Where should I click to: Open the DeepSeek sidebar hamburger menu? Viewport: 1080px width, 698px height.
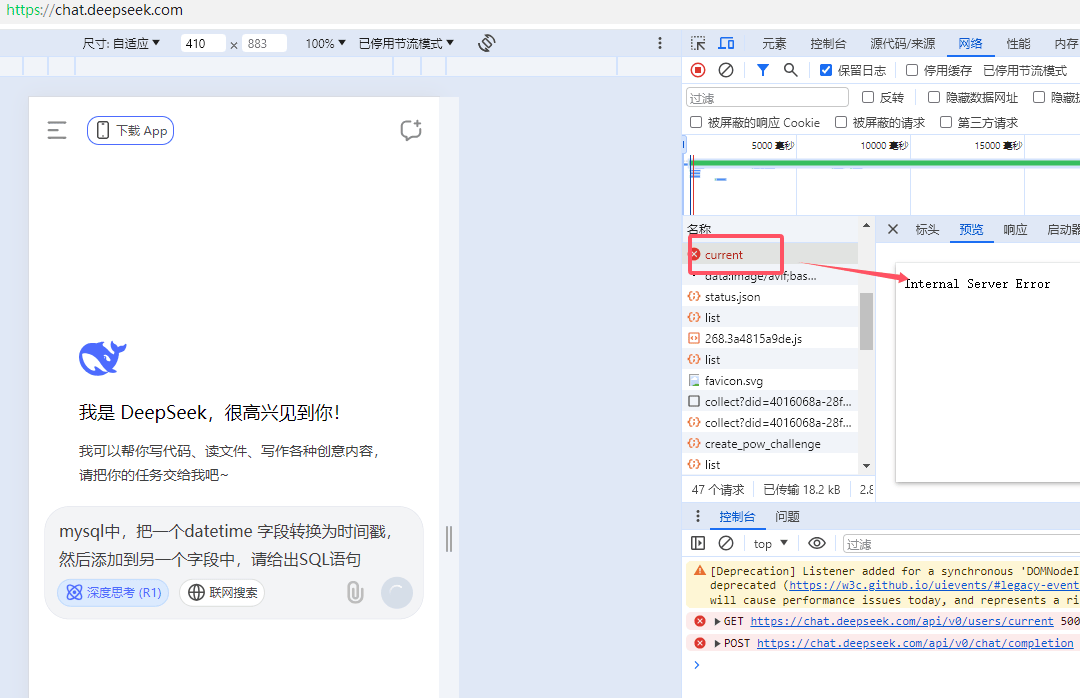click(56, 130)
